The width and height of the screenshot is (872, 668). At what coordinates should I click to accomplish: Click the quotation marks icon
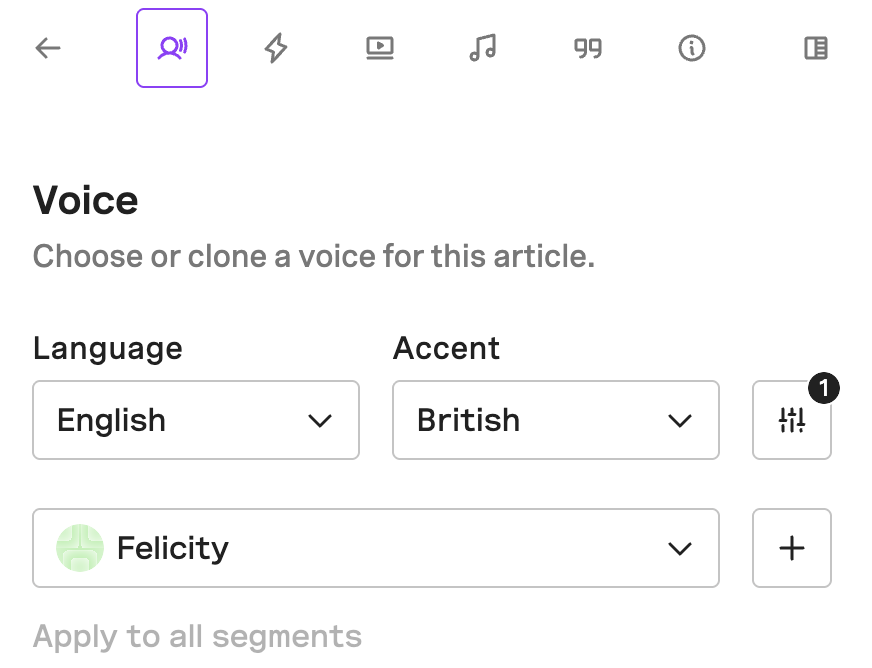(x=587, y=47)
